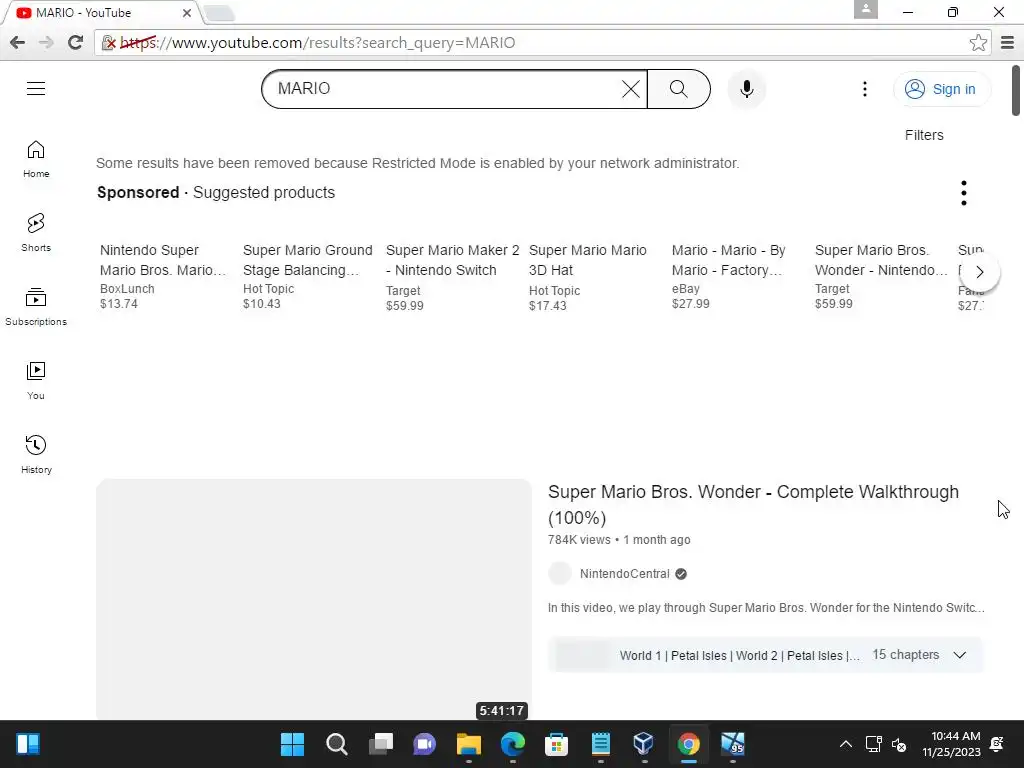
Task: Open the Chat app on taskbar
Action: tap(424, 744)
